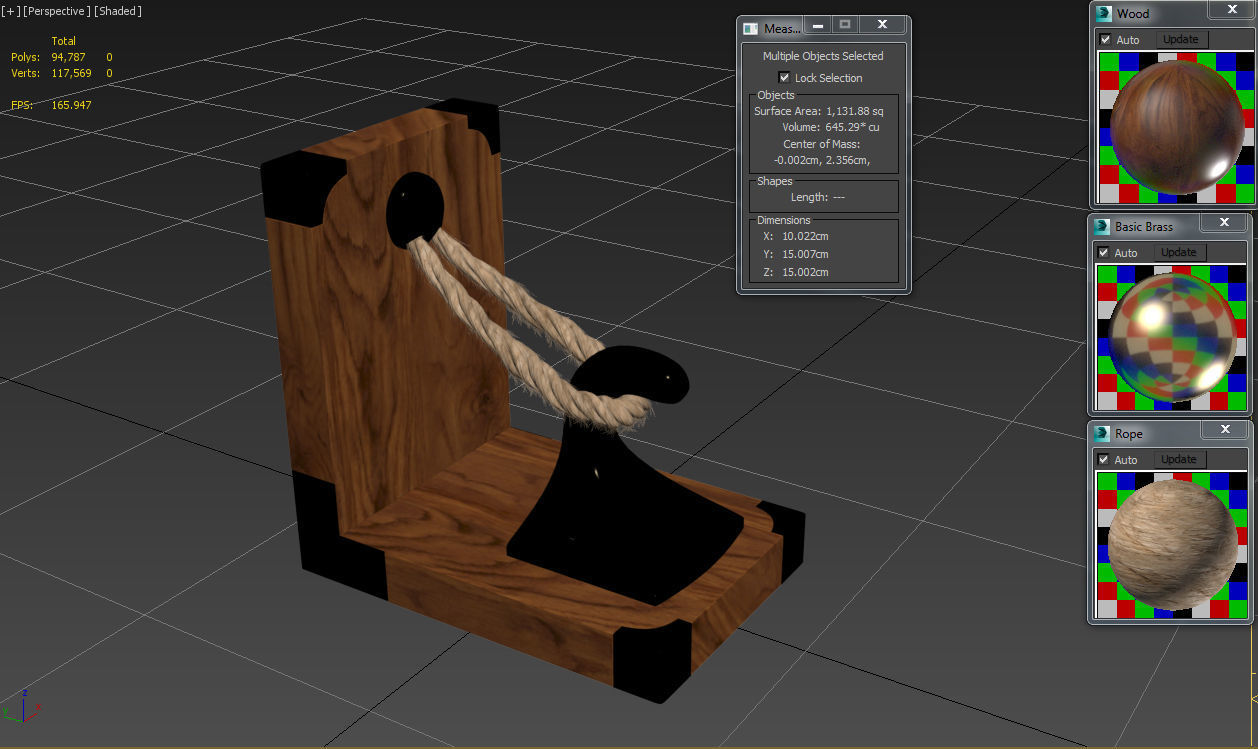The height and width of the screenshot is (749, 1258).
Task: Click the Basic Brass window icon
Action: point(1104,226)
